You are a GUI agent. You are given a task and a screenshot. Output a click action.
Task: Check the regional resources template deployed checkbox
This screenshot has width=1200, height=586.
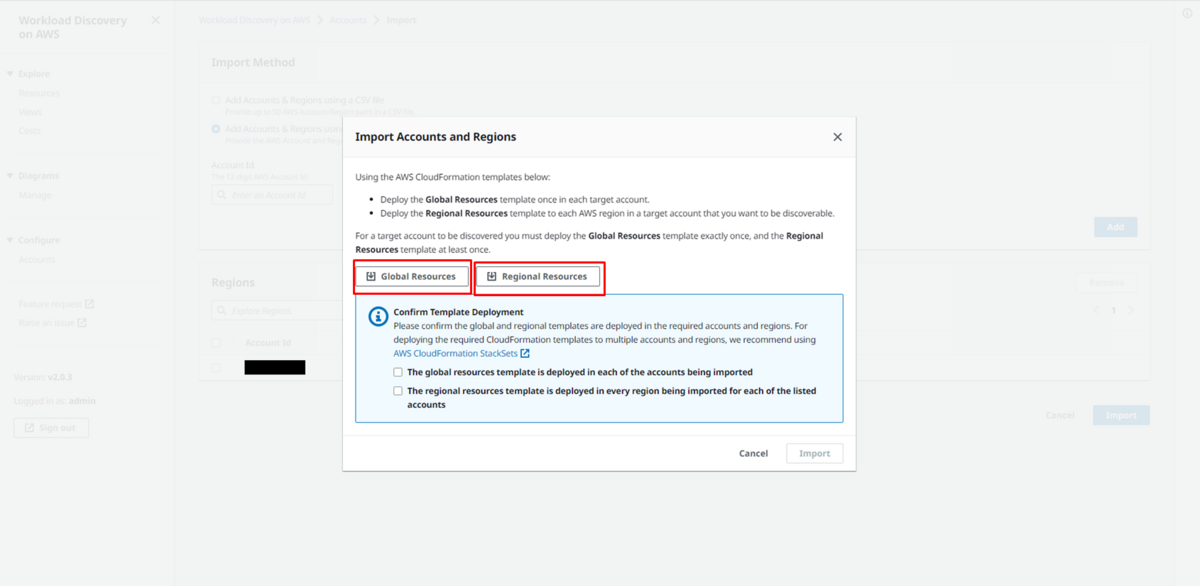pyautogui.click(x=398, y=391)
